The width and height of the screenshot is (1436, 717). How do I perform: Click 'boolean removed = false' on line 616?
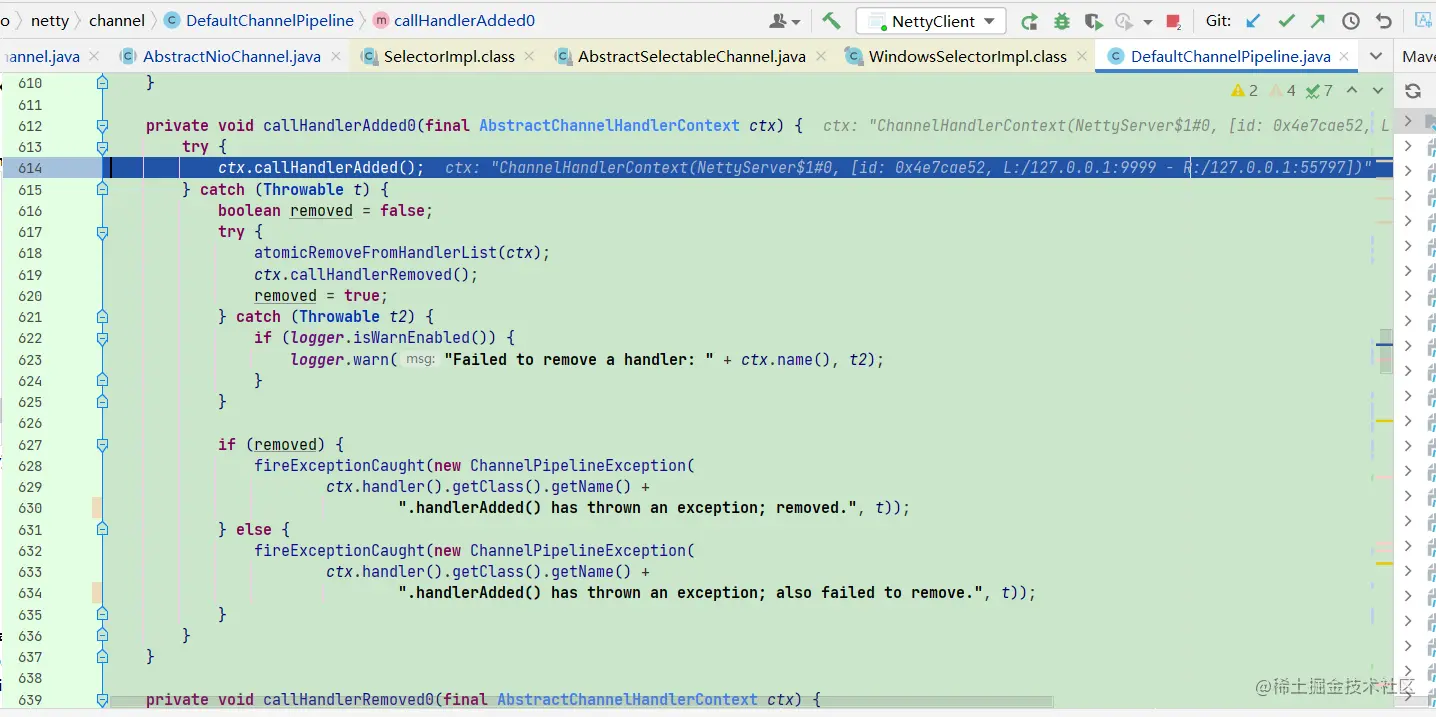pos(326,211)
